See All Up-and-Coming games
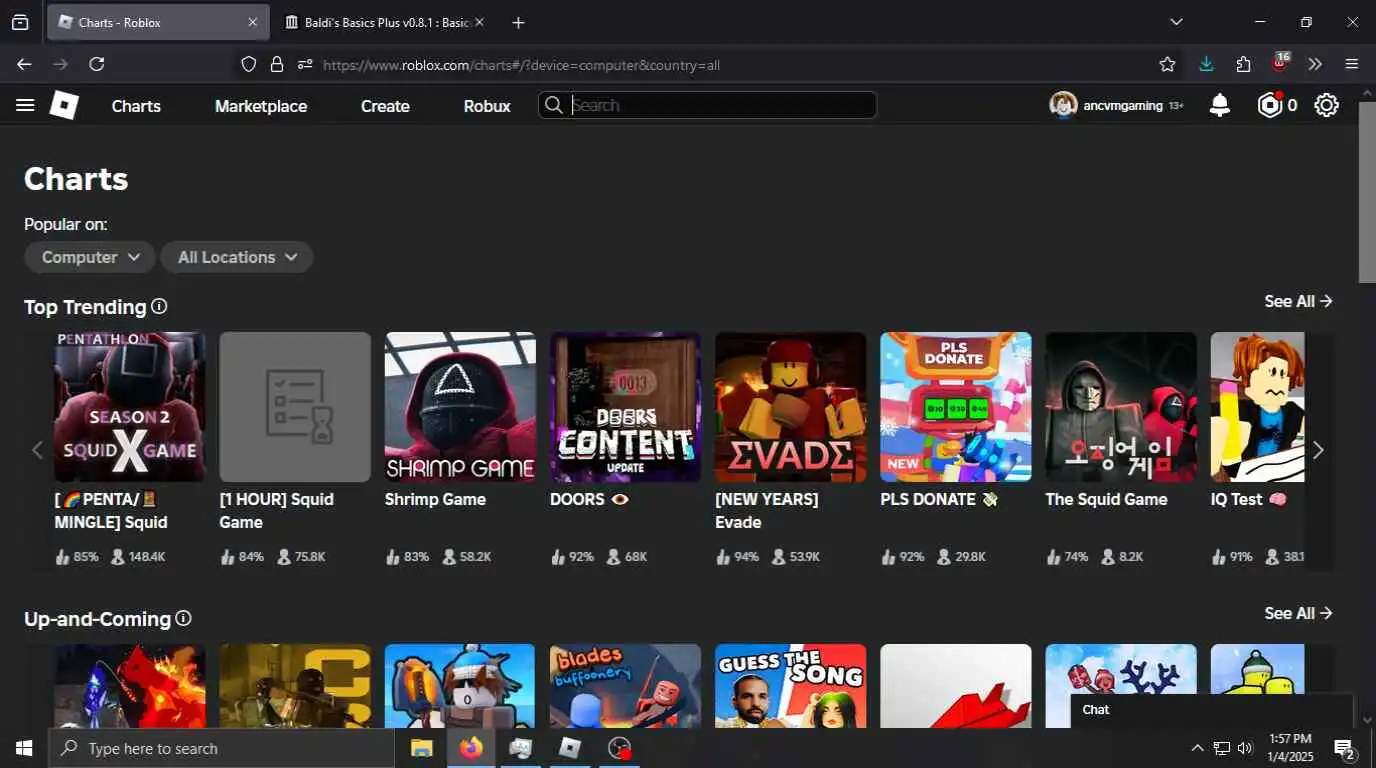1376x768 pixels. [1298, 613]
